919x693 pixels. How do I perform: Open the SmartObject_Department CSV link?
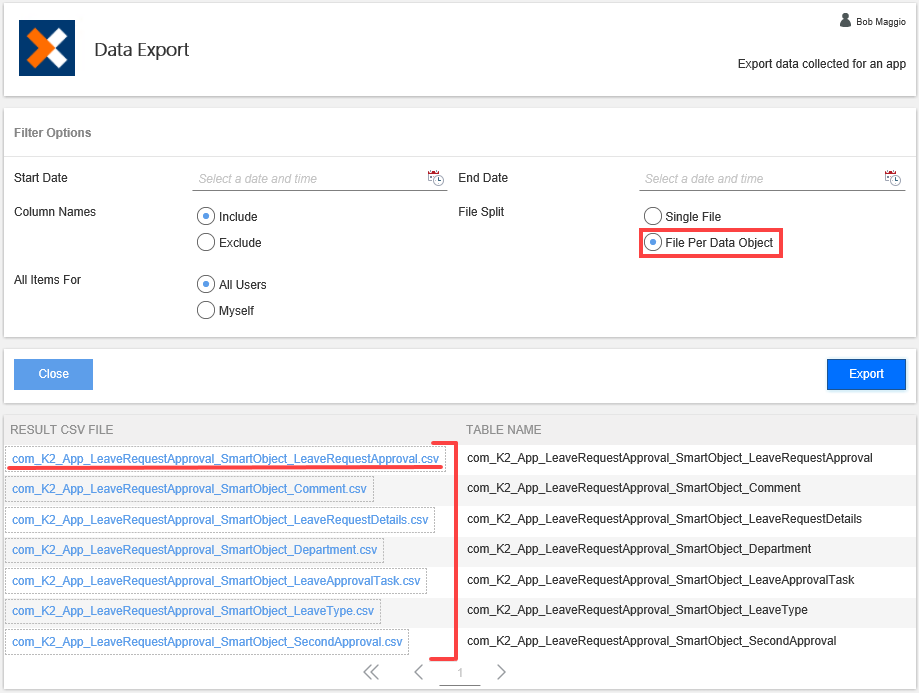196,550
